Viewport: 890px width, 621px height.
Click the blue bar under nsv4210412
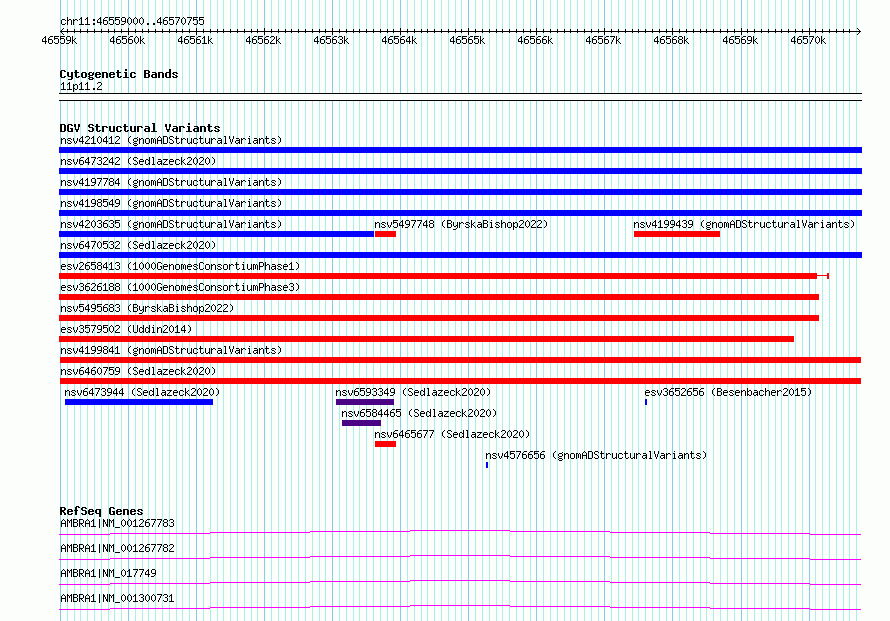point(460,150)
